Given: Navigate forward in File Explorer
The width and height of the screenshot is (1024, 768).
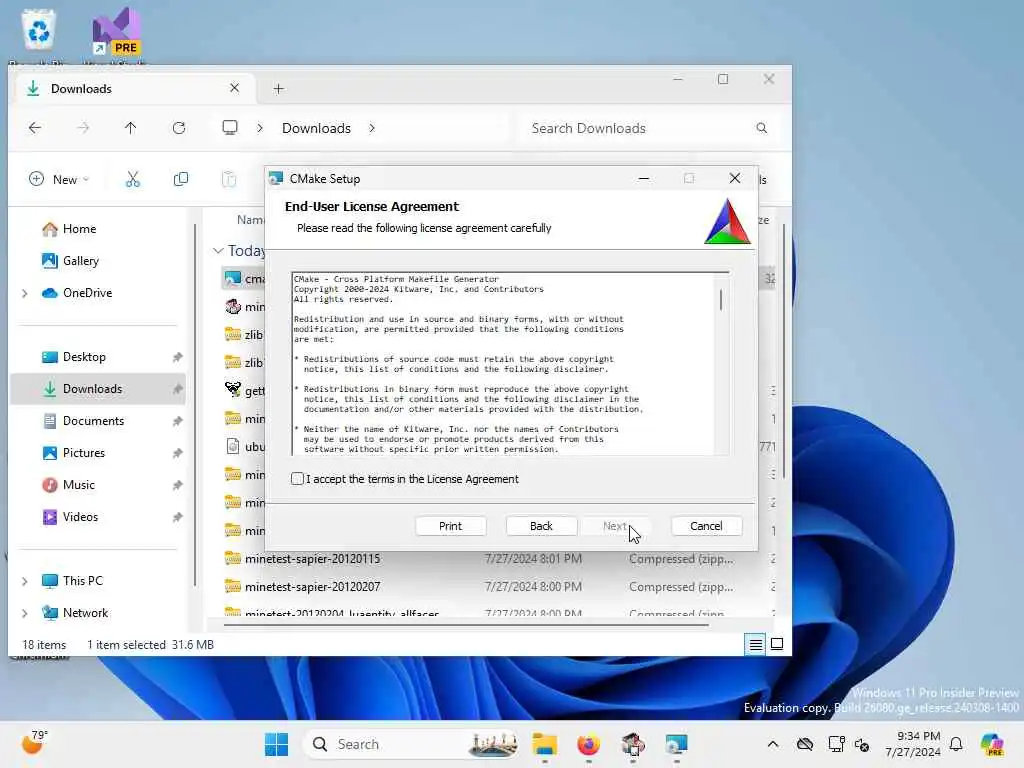Looking at the screenshot, I should coord(83,128).
